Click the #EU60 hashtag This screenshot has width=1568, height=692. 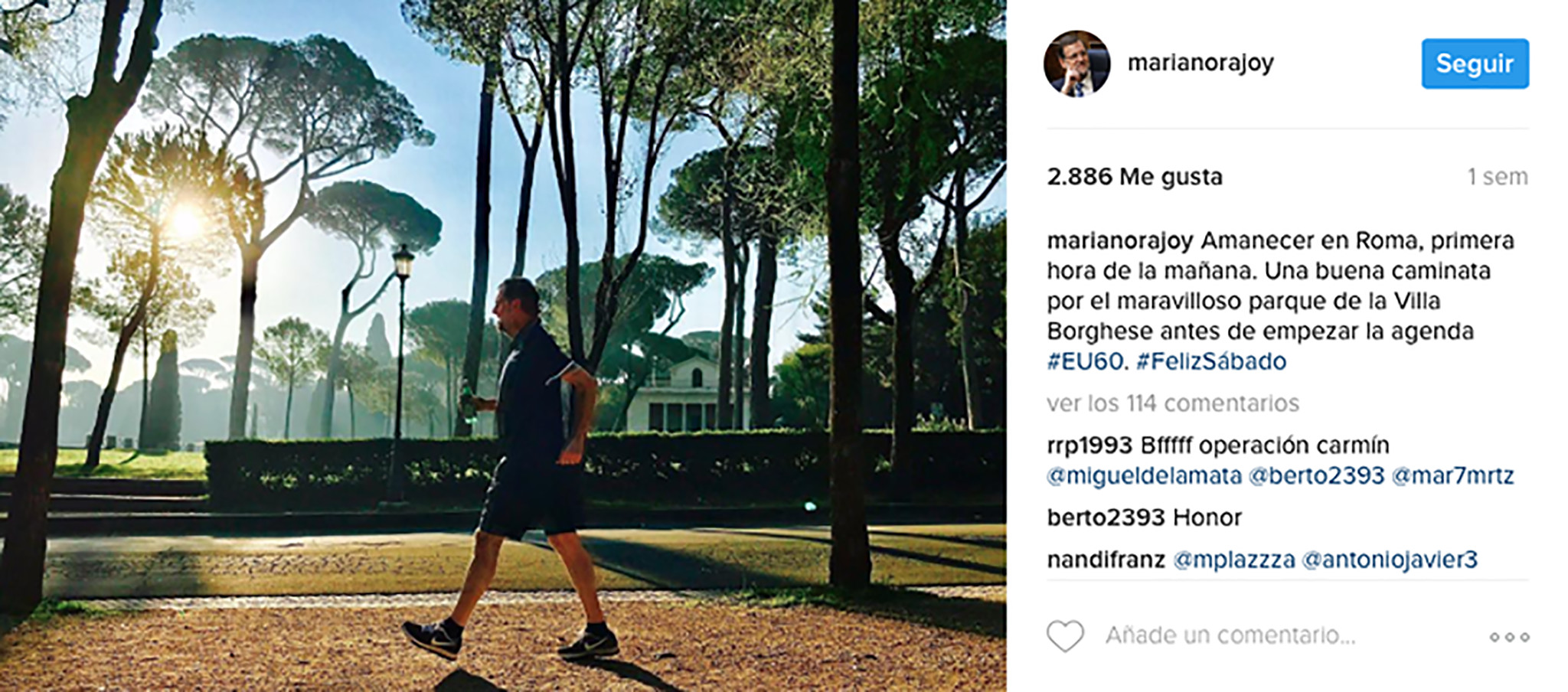pos(1087,361)
